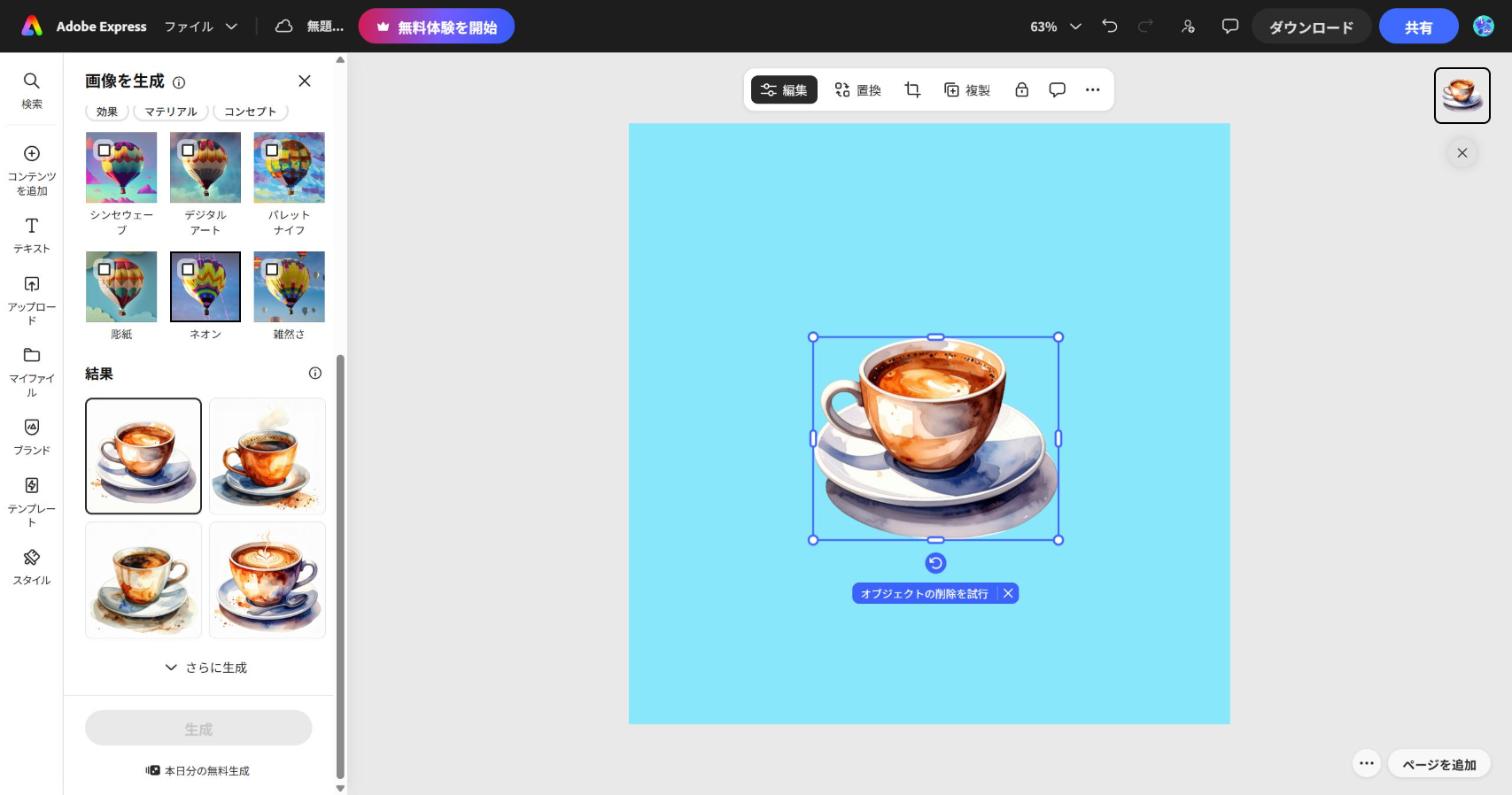The width and height of the screenshot is (1512, 795).
Task: Select the crop tool in floating toolbar
Action: [912, 90]
